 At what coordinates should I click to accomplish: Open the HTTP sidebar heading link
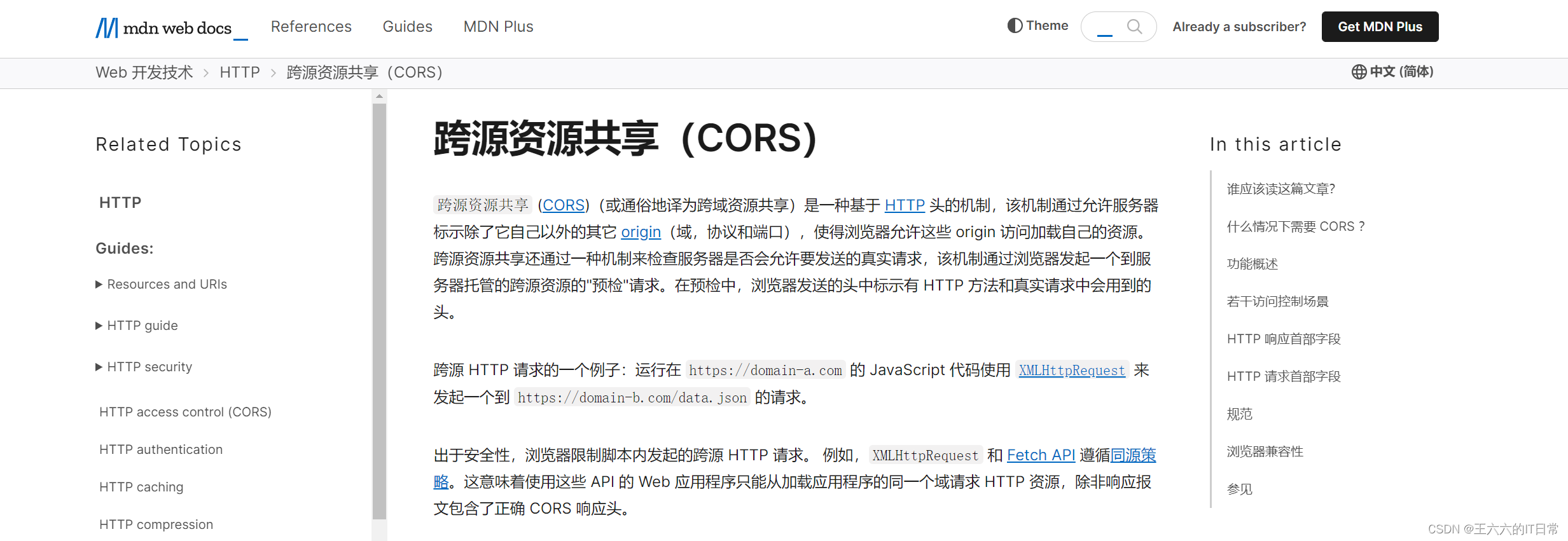[x=120, y=203]
